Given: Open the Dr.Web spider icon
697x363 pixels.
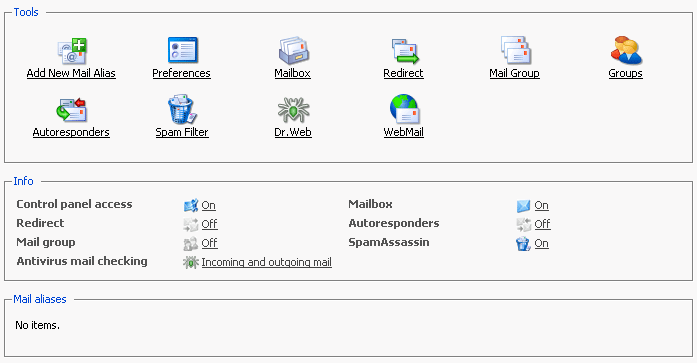Looking at the screenshot, I should tap(293, 110).
